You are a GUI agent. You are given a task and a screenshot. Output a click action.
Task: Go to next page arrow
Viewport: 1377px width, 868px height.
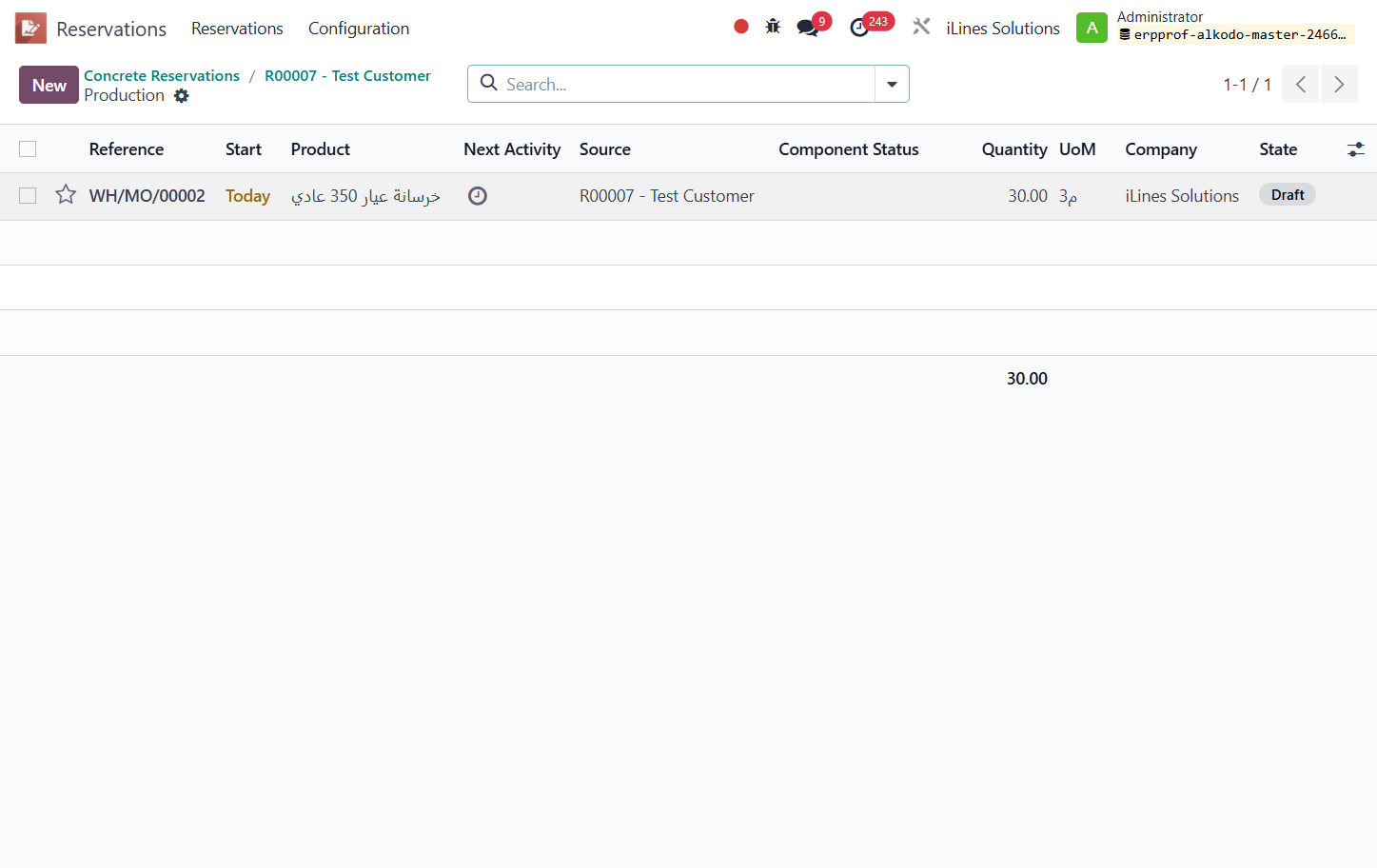pyautogui.click(x=1339, y=84)
